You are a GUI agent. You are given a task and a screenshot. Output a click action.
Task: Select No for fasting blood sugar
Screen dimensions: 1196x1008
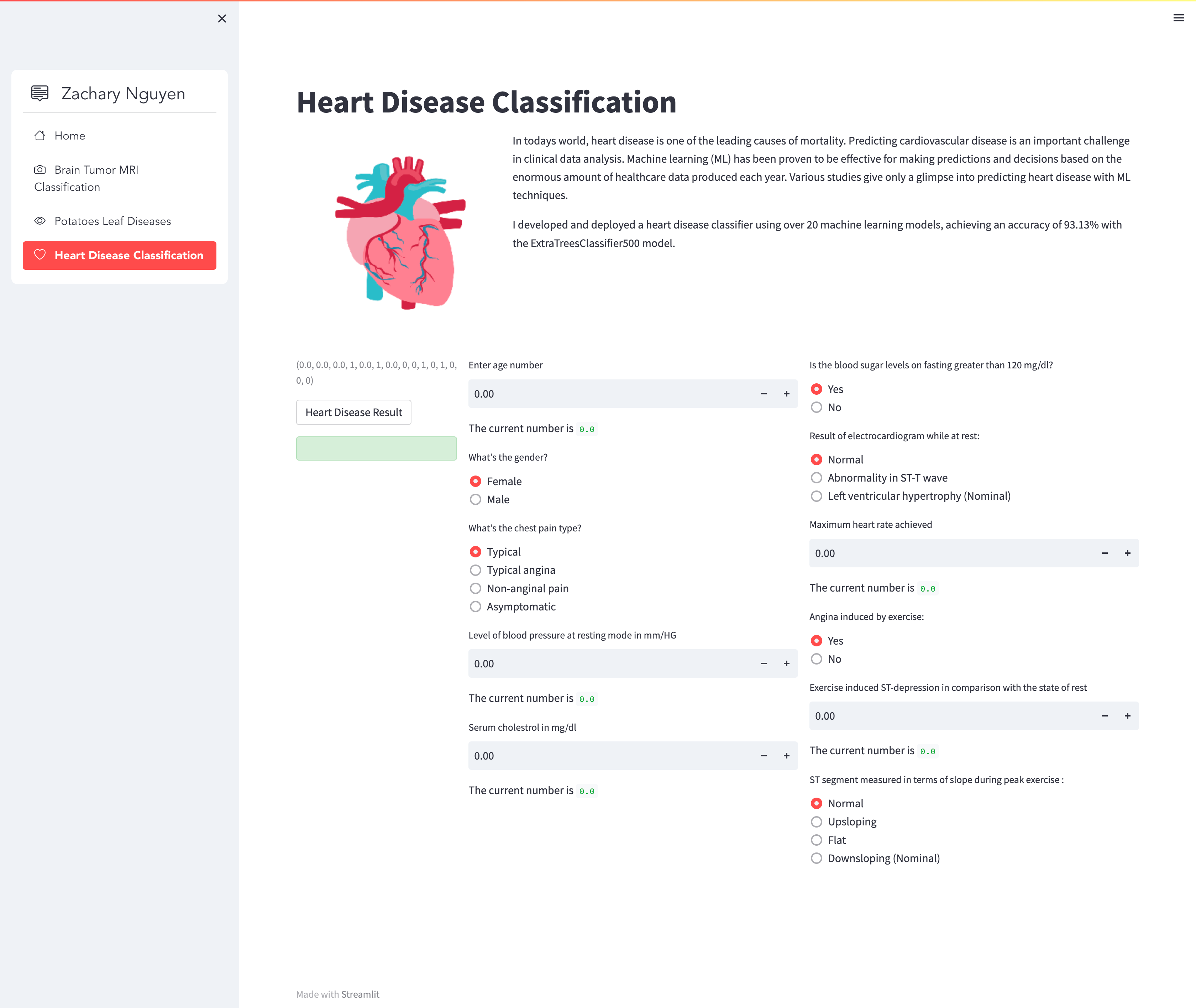pyautogui.click(x=817, y=408)
